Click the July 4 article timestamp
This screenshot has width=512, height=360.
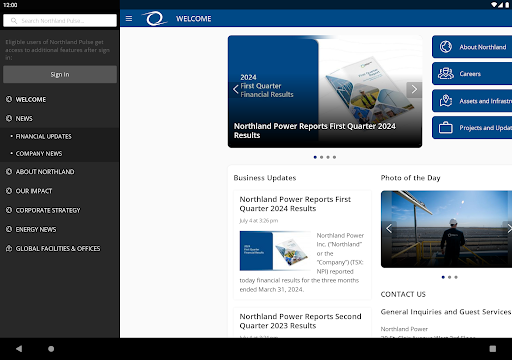pyautogui.click(x=259, y=221)
